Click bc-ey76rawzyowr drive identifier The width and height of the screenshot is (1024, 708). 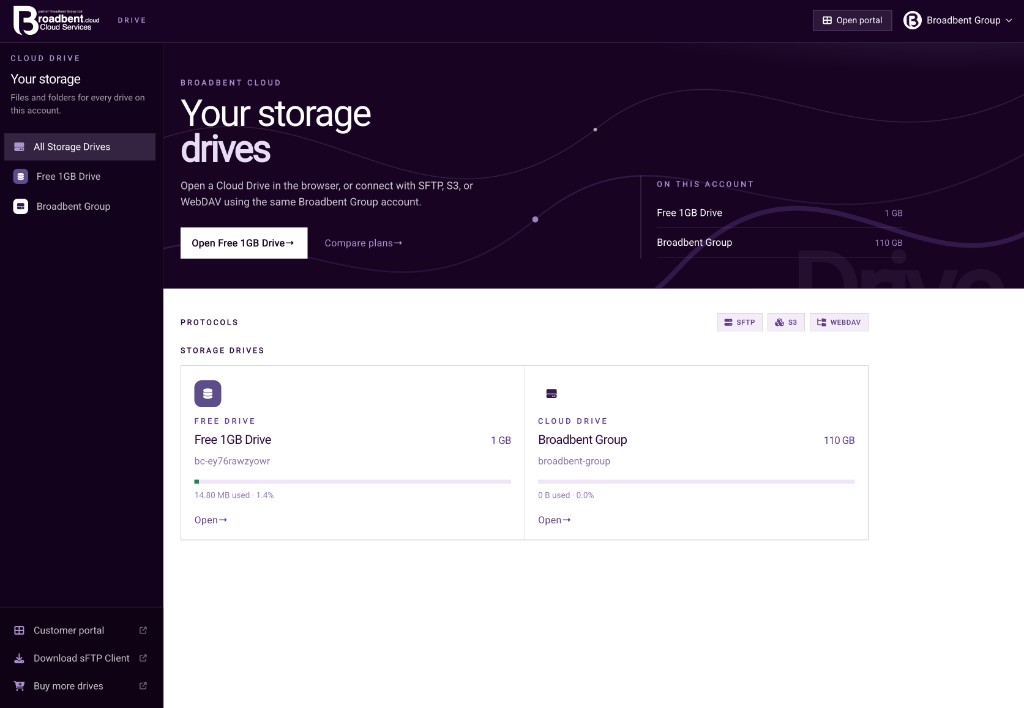click(232, 461)
